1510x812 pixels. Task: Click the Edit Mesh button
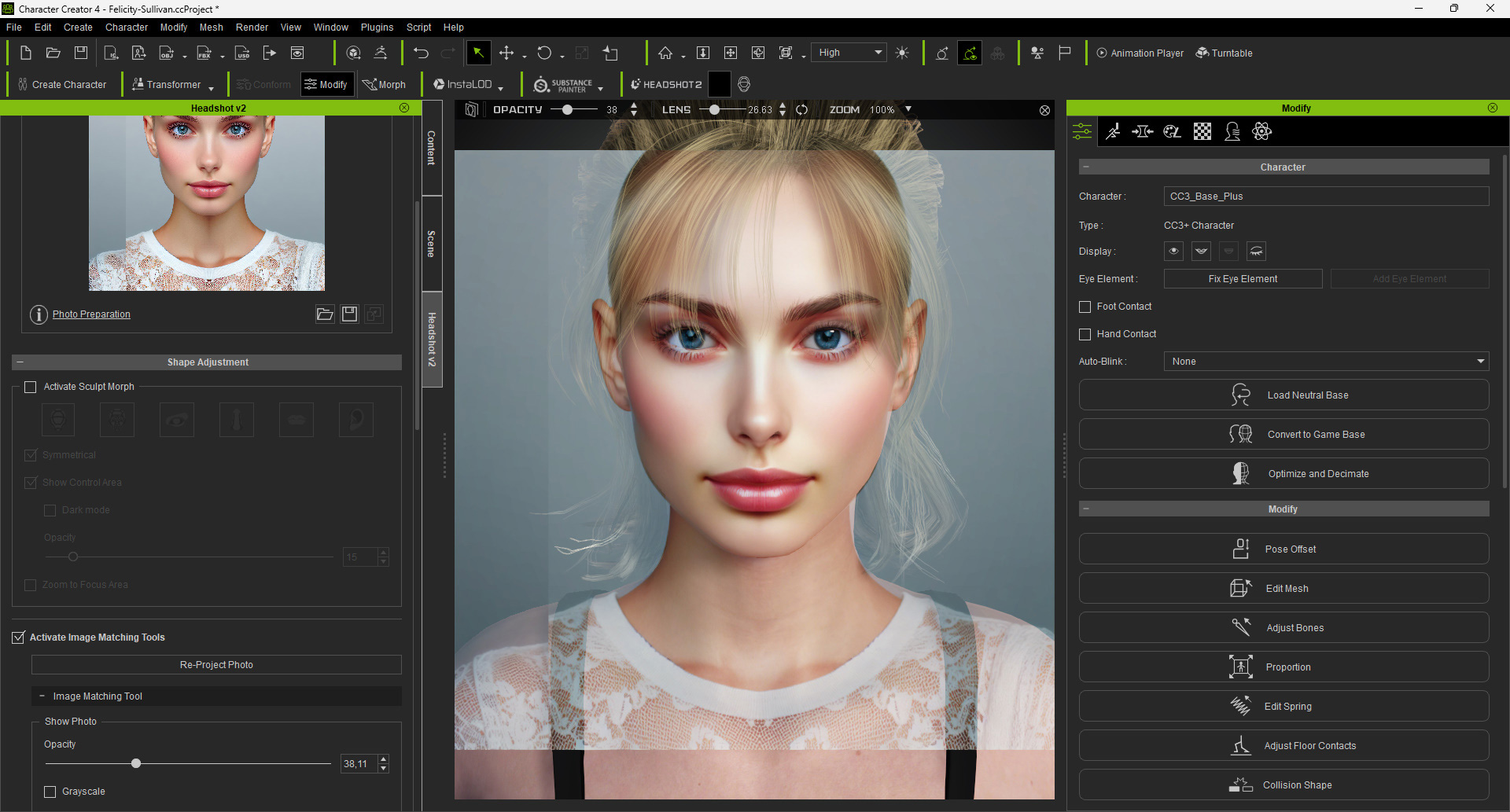coord(1283,589)
